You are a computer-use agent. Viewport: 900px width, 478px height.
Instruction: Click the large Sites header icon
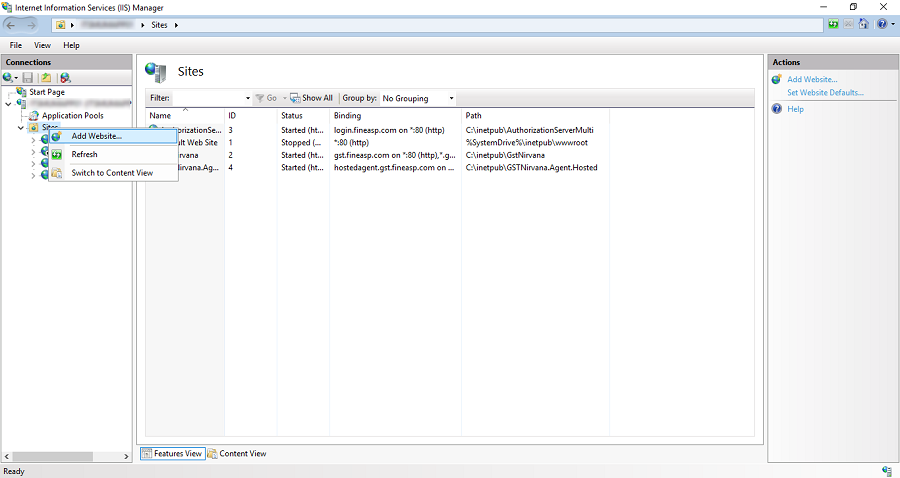pyautogui.click(x=156, y=72)
